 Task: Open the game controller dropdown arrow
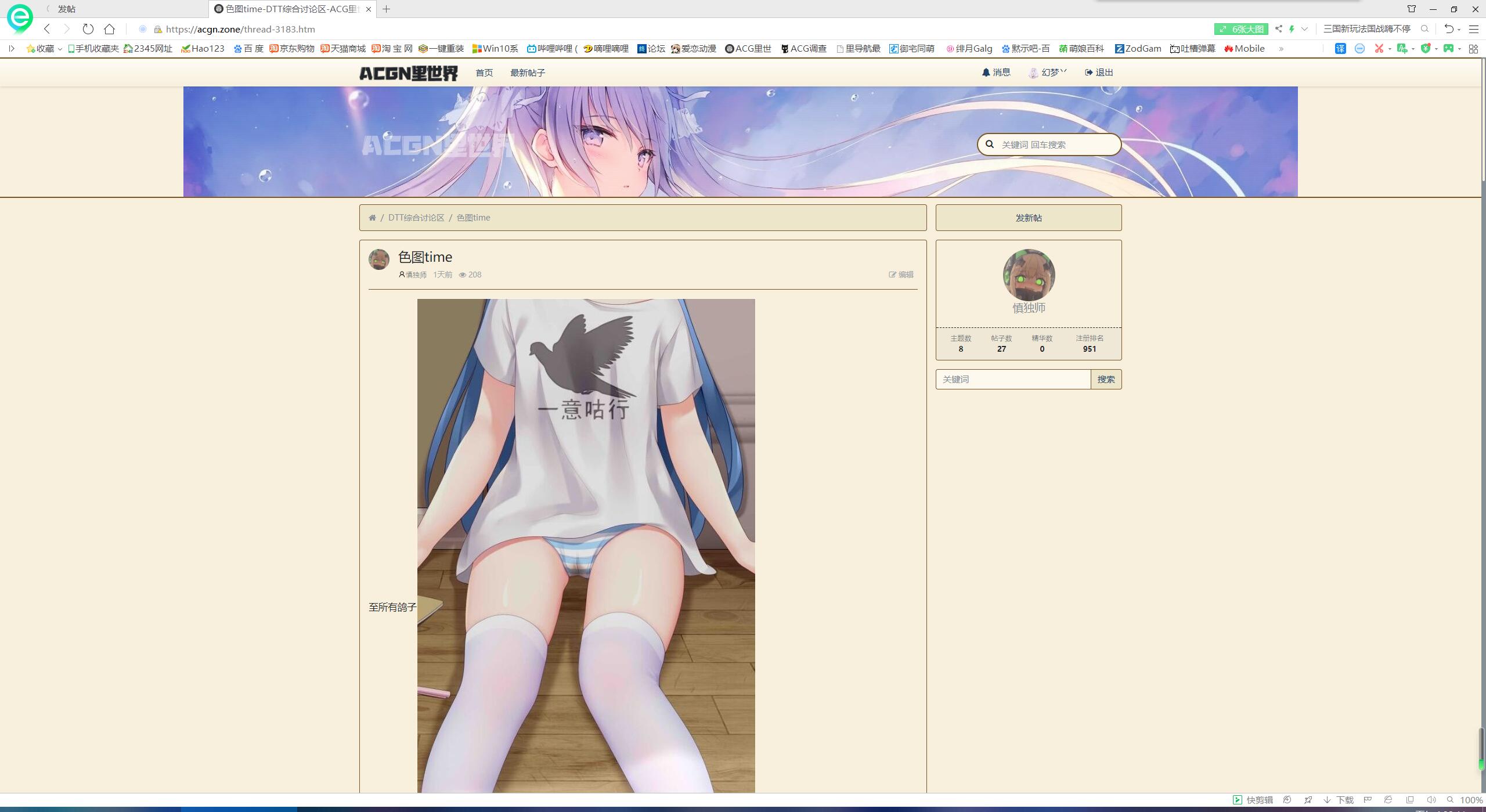[1459, 49]
